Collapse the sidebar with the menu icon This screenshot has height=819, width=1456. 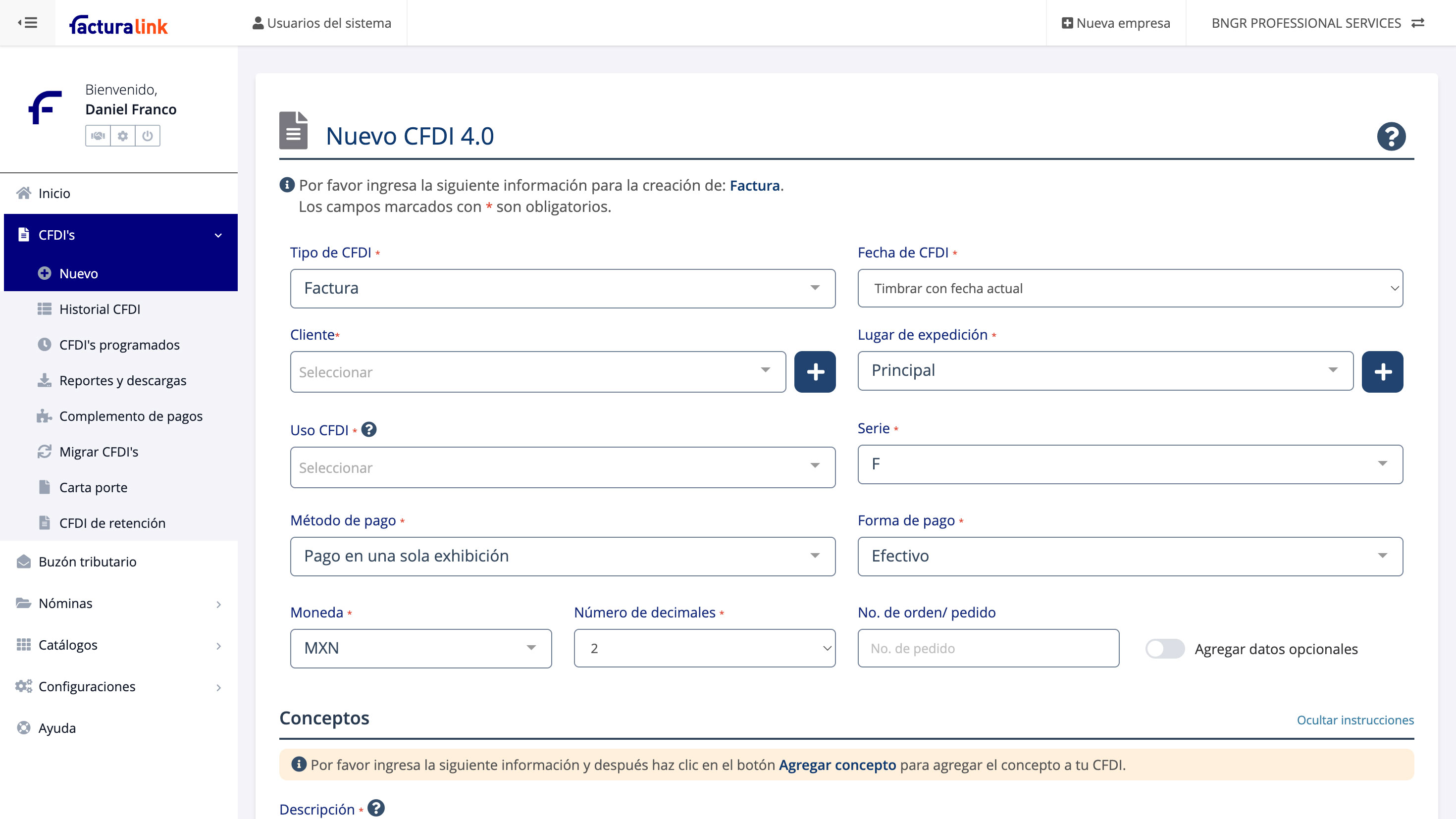coord(27,23)
